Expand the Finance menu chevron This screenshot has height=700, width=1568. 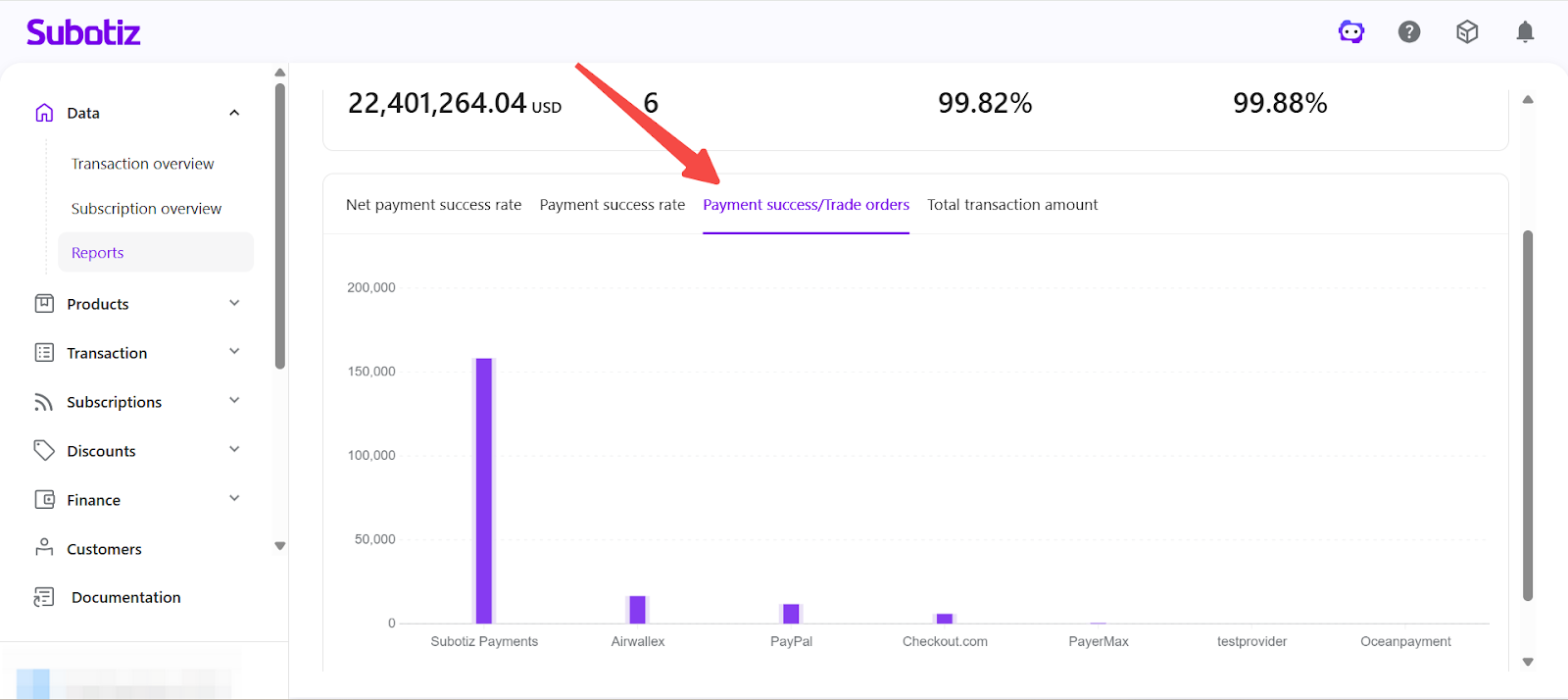pyautogui.click(x=234, y=499)
